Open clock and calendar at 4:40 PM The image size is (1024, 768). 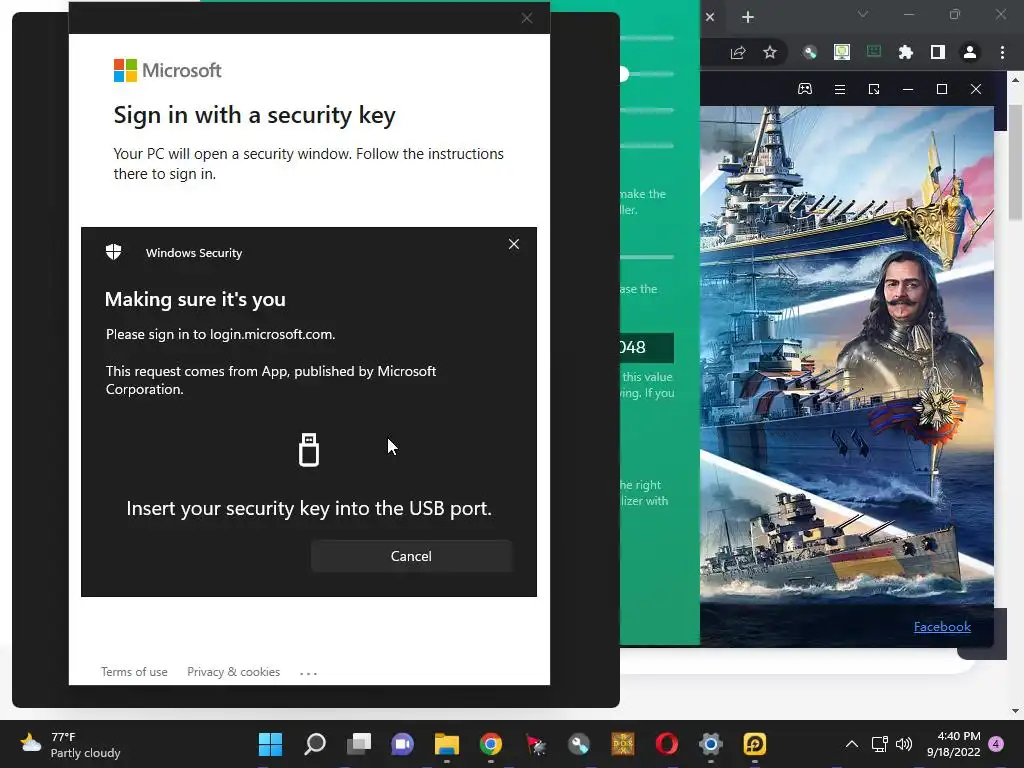point(953,744)
